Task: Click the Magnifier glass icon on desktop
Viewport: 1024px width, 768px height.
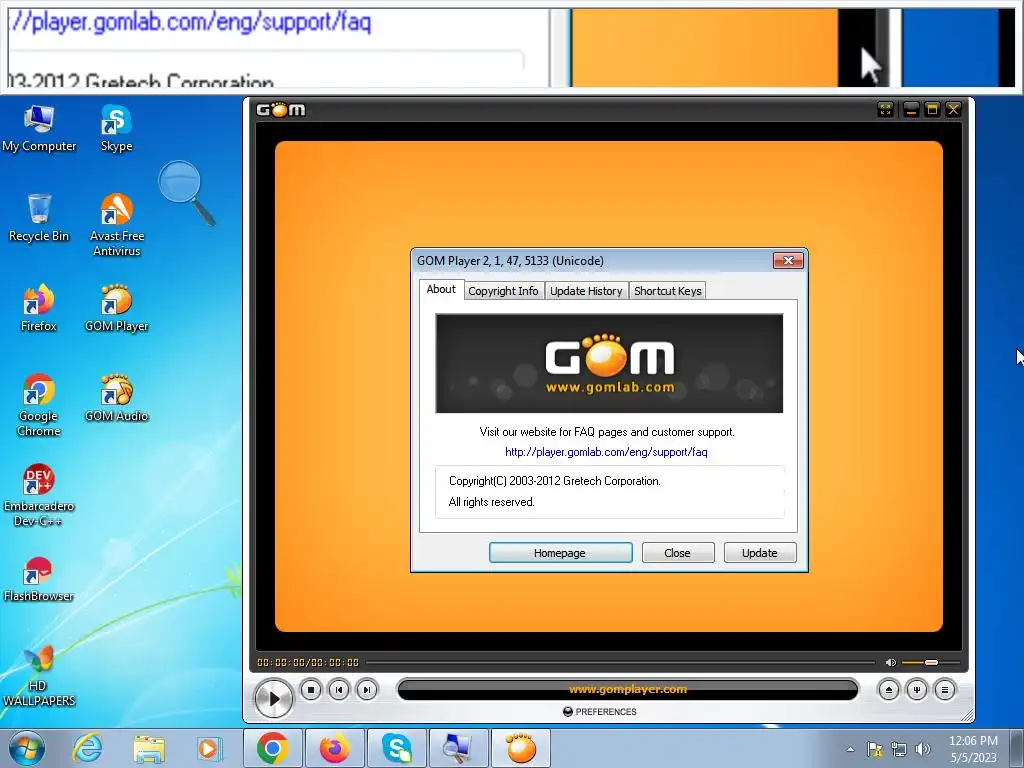Action: coord(186,193)
